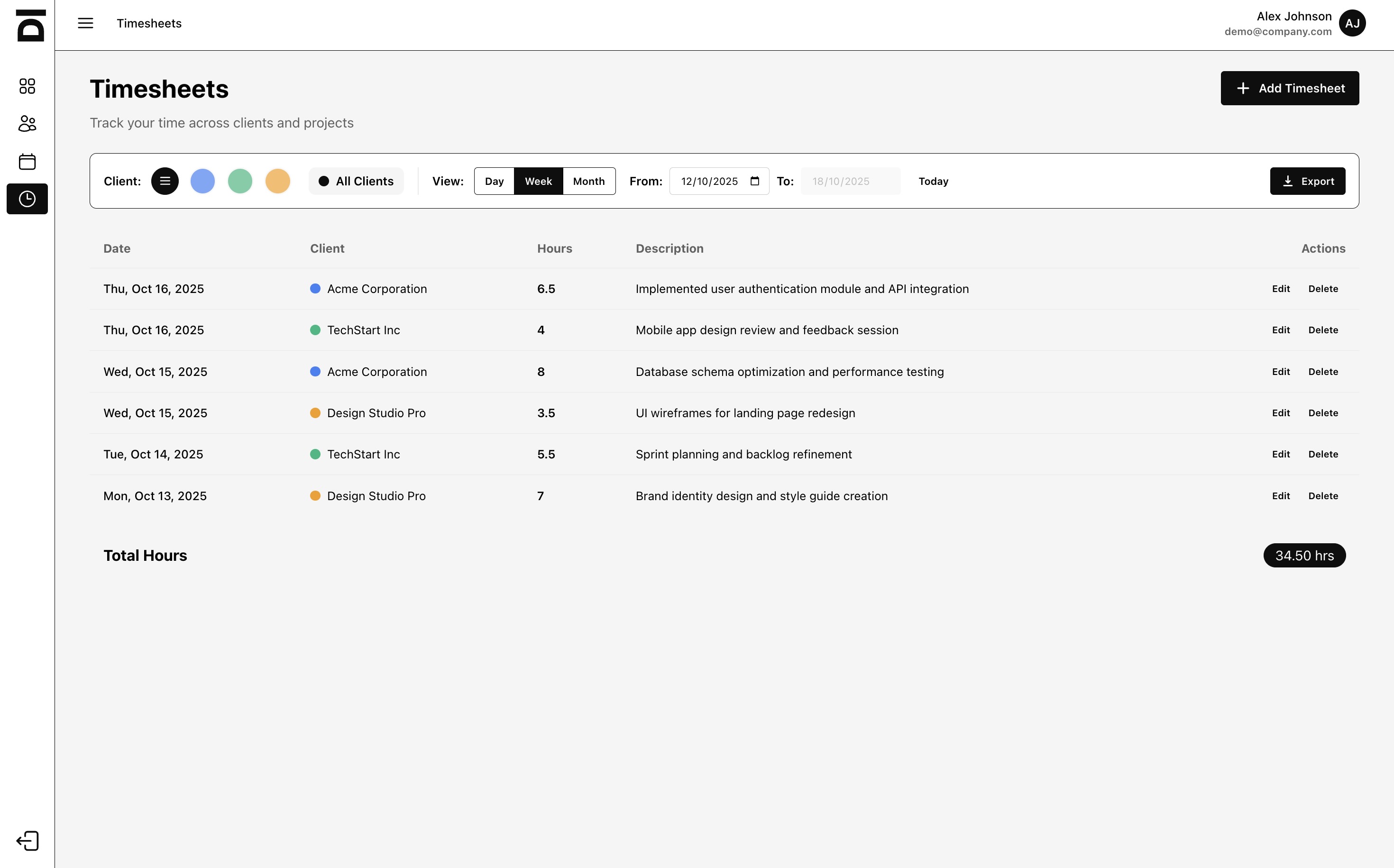Delete the Brand identity design entry
The image size is (1394, 868).
[x=1323, y=496]
